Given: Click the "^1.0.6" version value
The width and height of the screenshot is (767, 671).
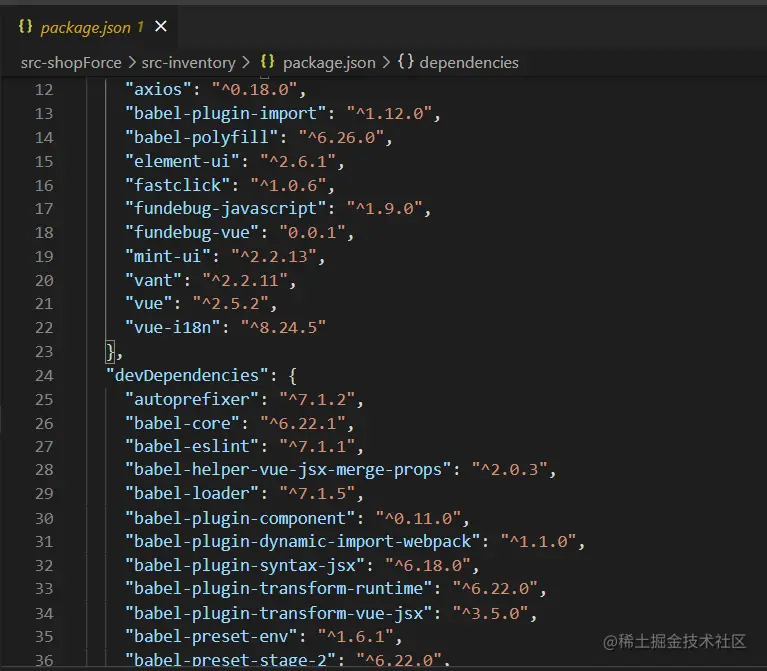Looking at the screenshot, I should coord(289,185).
